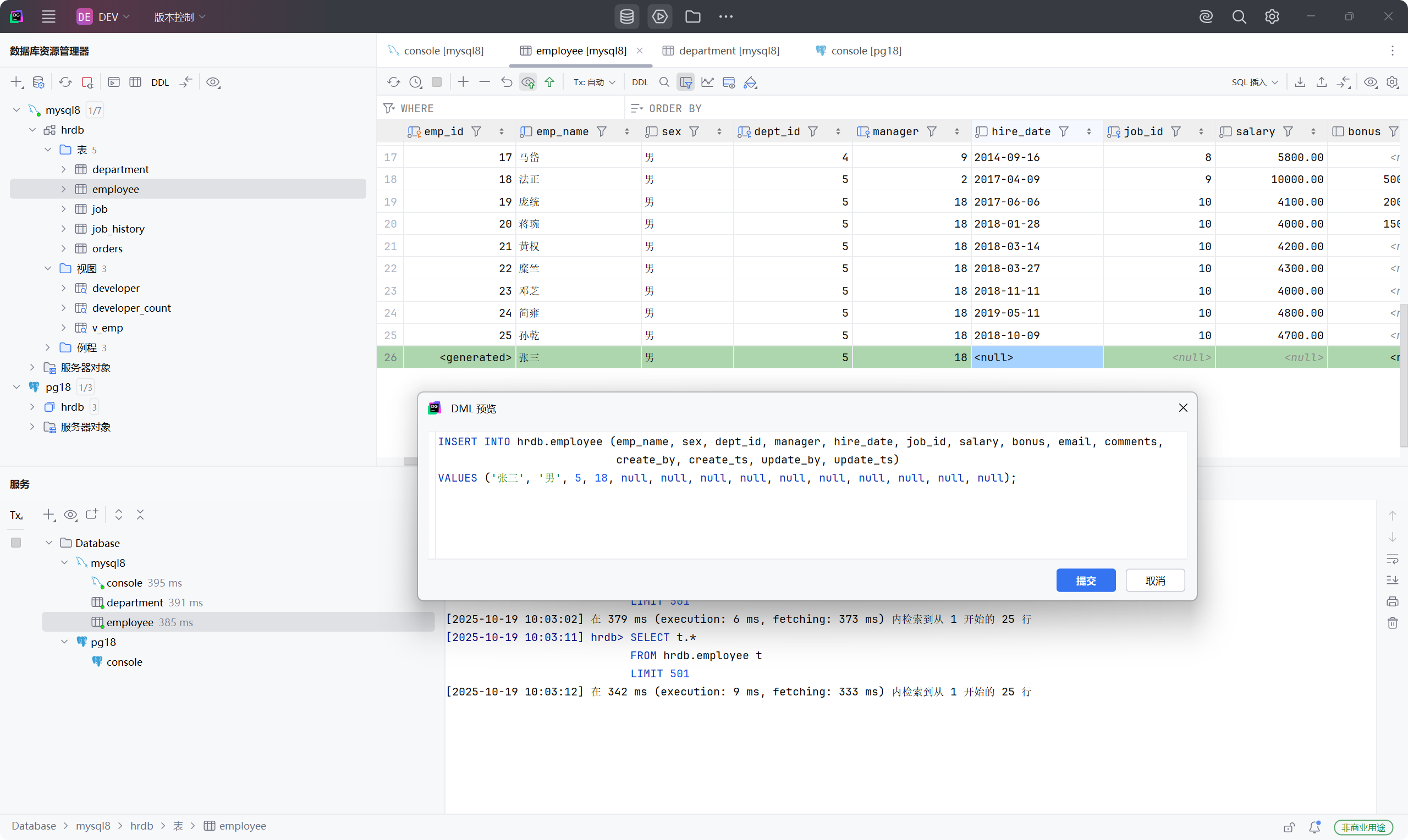Screen dimensions: 1408x840
Task: Click the 提交 button in DML preview
Action: pyautogui.click(x=1085, y=580)
